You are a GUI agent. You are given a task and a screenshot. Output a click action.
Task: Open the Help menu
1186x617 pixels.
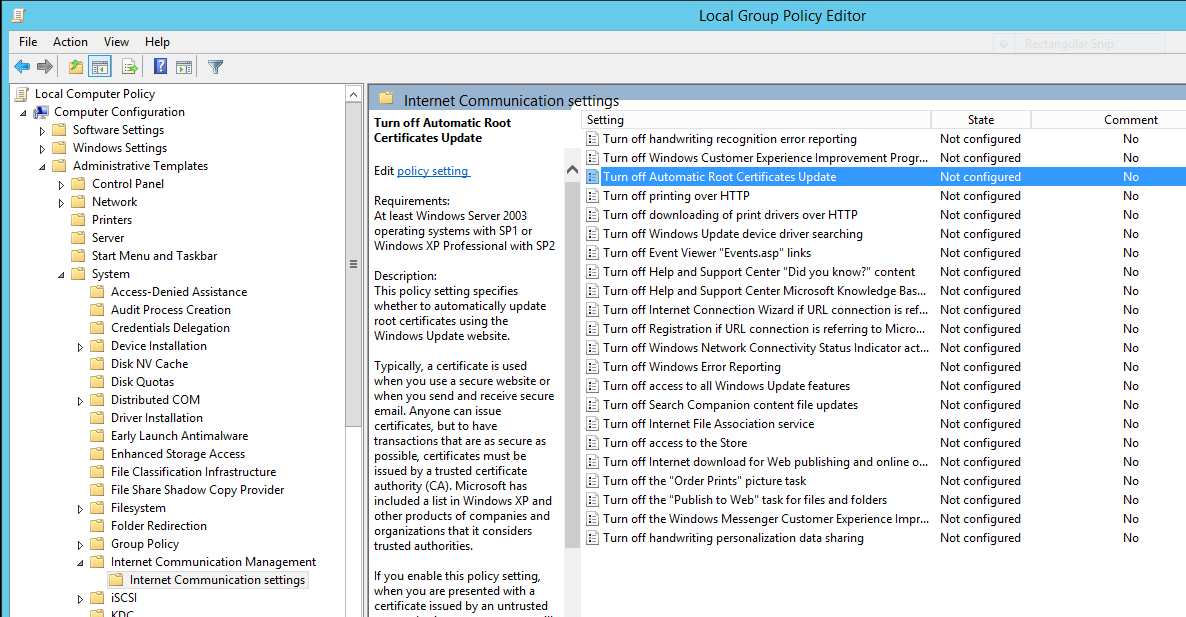point(157,42)
